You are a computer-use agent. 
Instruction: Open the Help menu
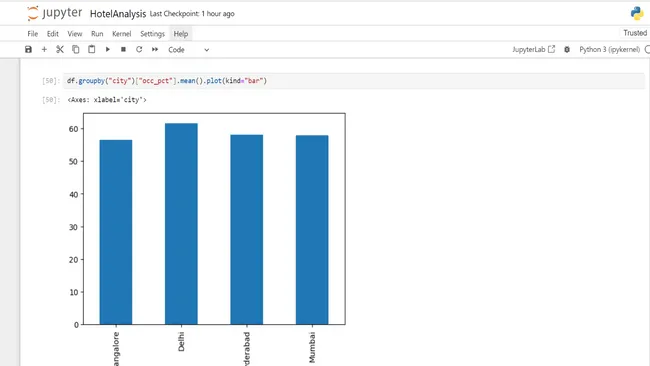[181, 34]
